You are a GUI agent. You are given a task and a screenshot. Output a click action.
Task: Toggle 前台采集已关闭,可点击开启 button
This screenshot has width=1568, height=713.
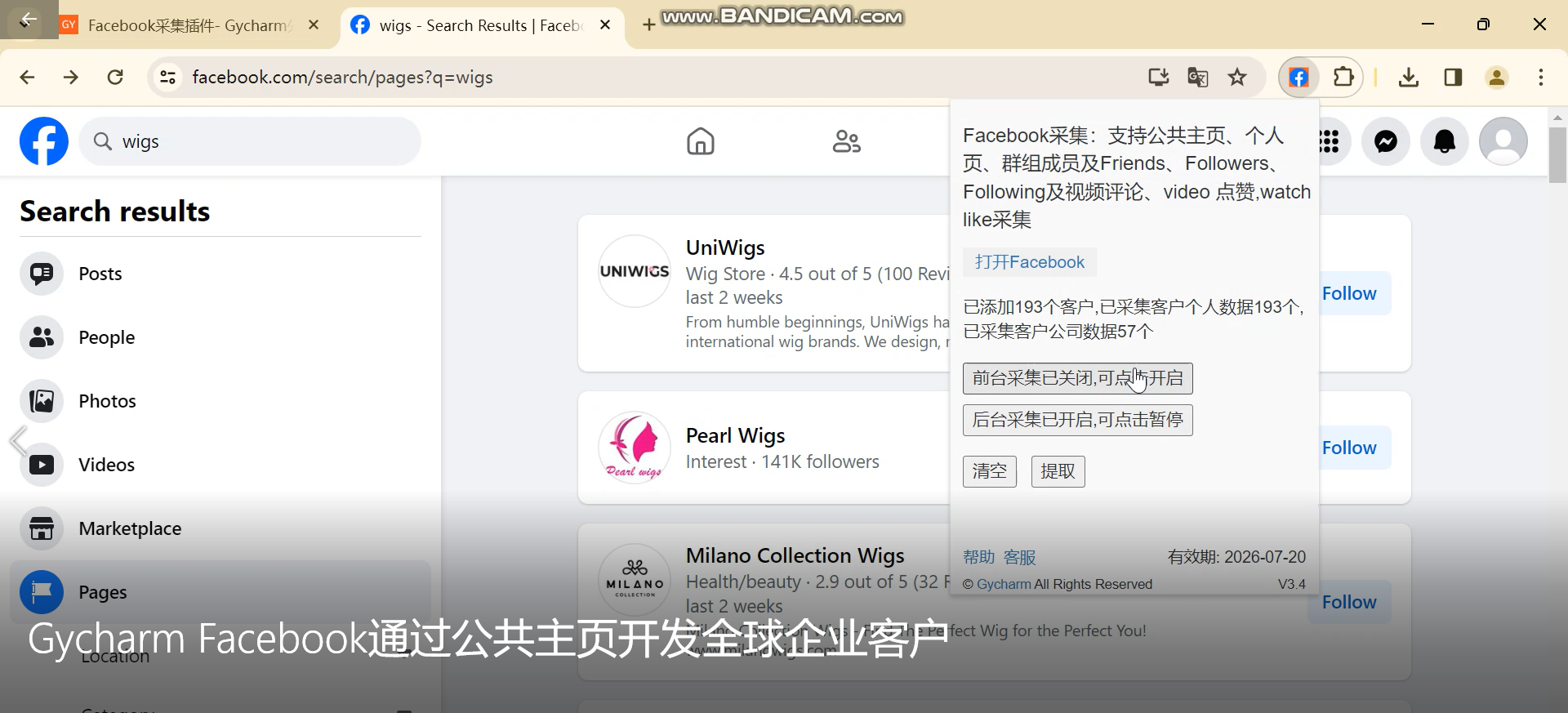pyautogui.click(x=1077, y=378)
